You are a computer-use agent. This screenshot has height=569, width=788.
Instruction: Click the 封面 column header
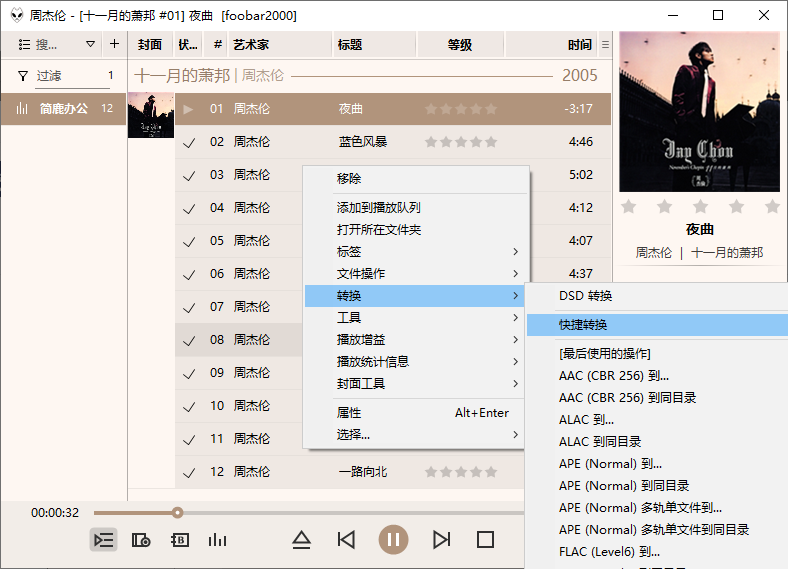point(150,44)
